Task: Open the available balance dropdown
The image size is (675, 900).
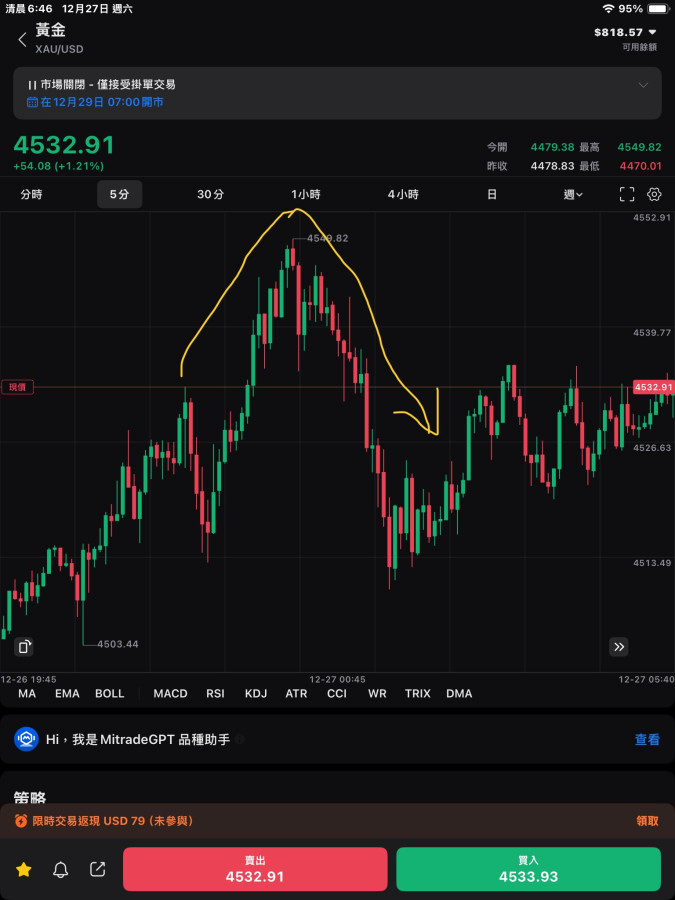Action: point(652,32)
